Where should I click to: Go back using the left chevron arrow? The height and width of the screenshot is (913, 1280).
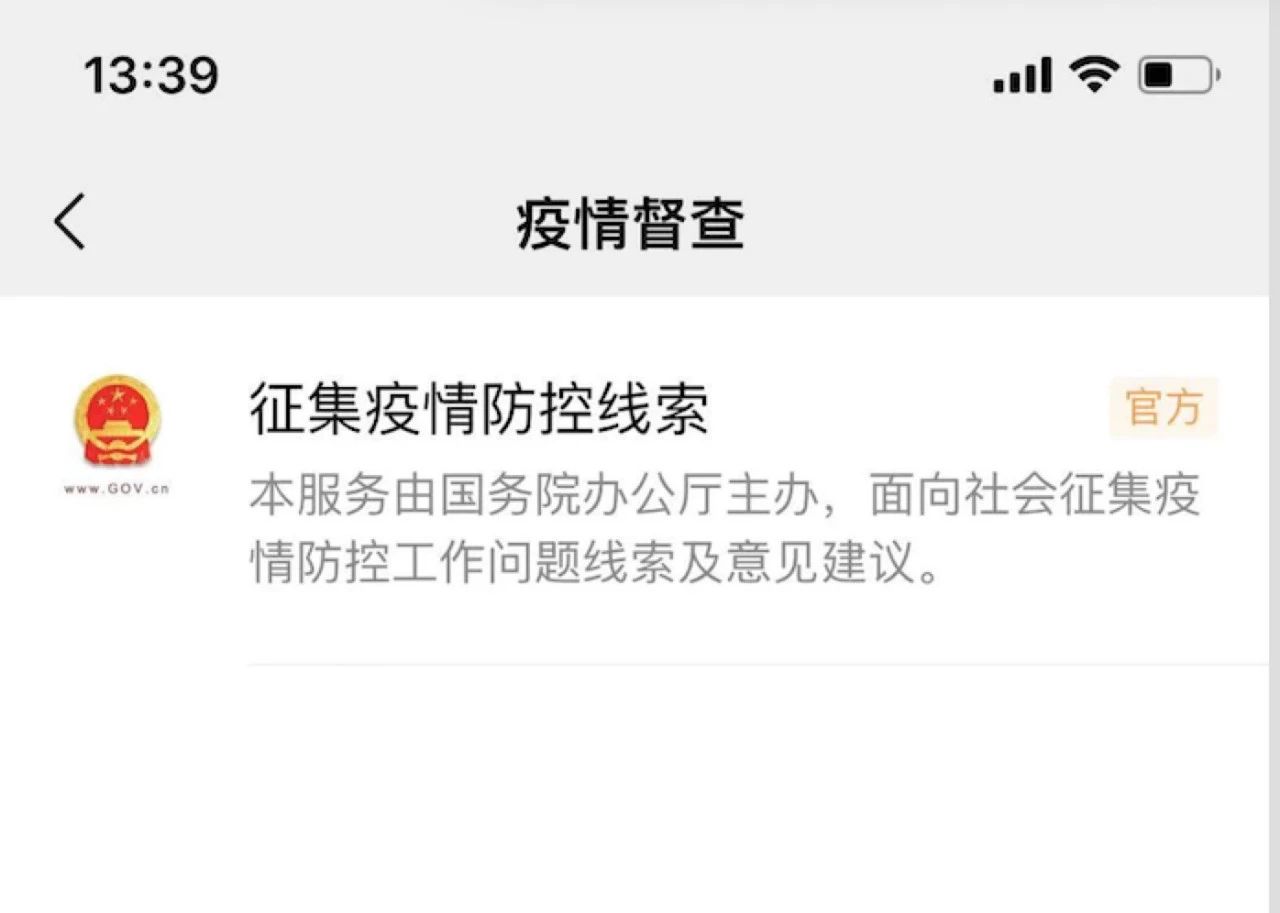click(x=70, y=221)
